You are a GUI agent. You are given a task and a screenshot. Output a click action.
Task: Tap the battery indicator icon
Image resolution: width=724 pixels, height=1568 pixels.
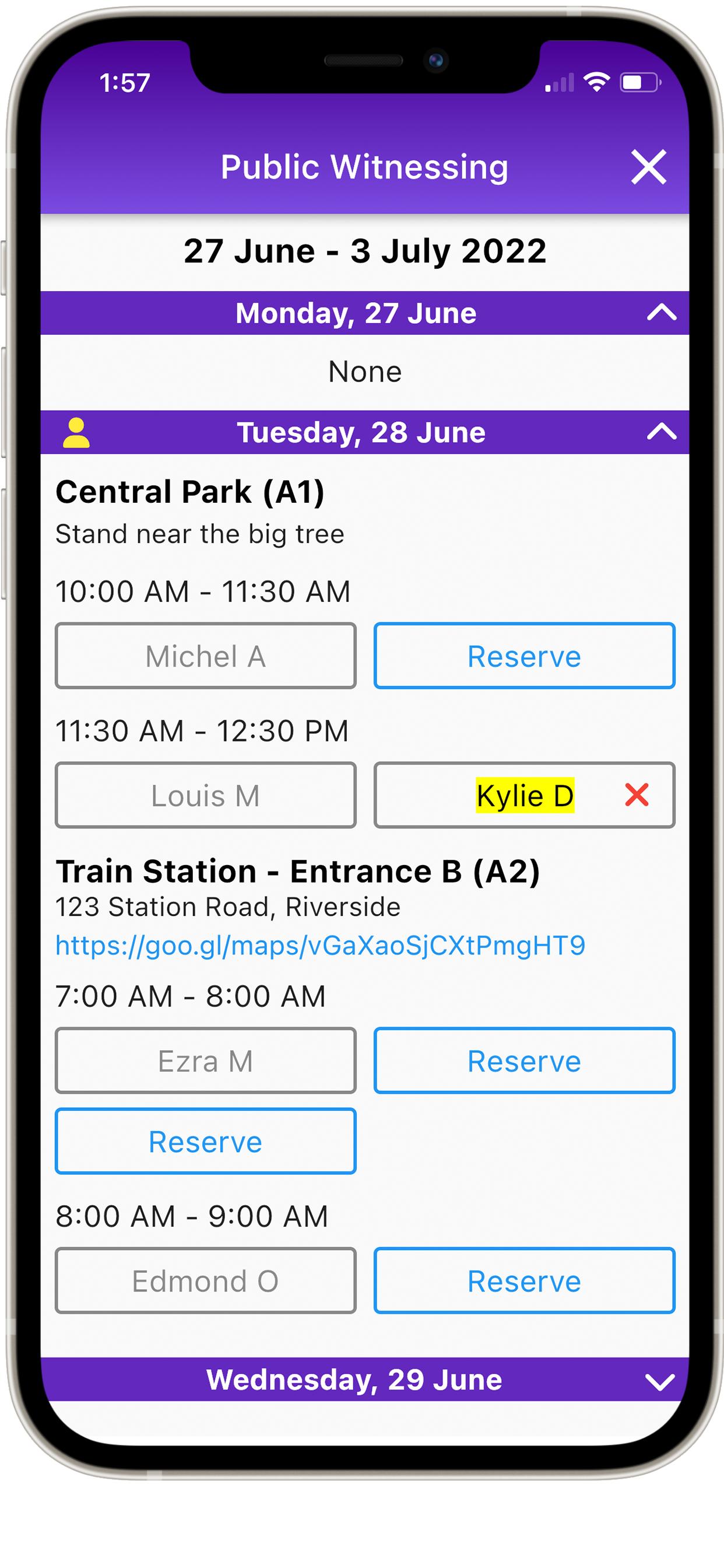(640, 82)
